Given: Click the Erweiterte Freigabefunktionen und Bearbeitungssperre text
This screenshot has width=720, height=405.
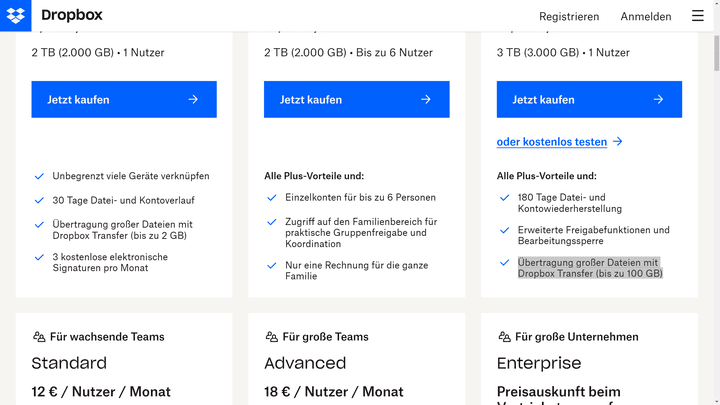Looking at the screenshot, I should [594, 236].
